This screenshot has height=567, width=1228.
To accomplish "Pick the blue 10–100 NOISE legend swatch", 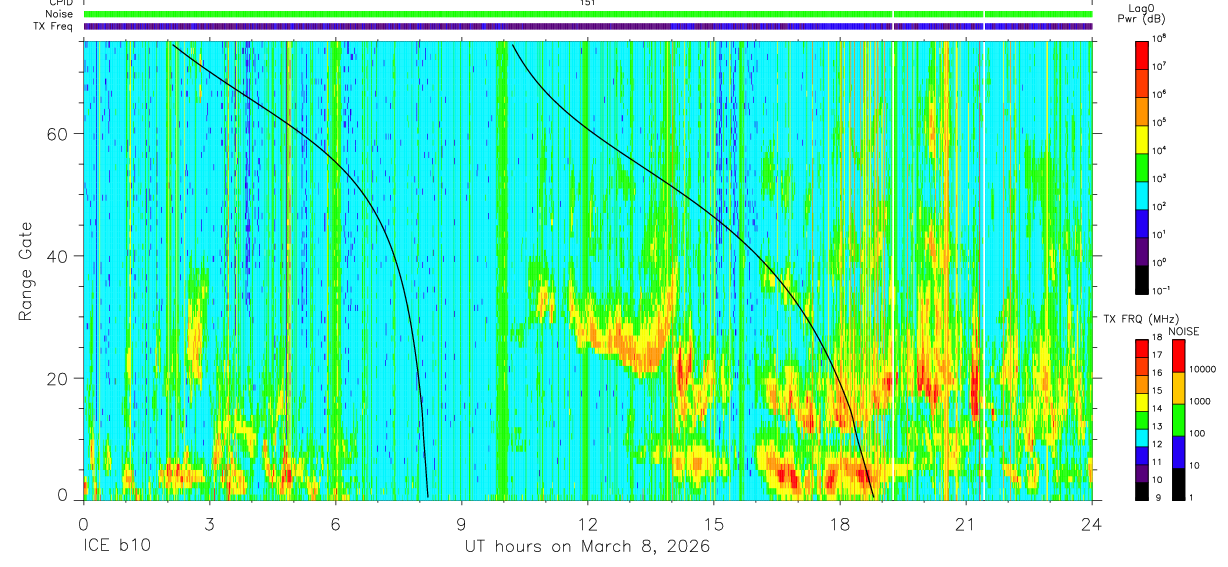I will (x=1177, y=452).
